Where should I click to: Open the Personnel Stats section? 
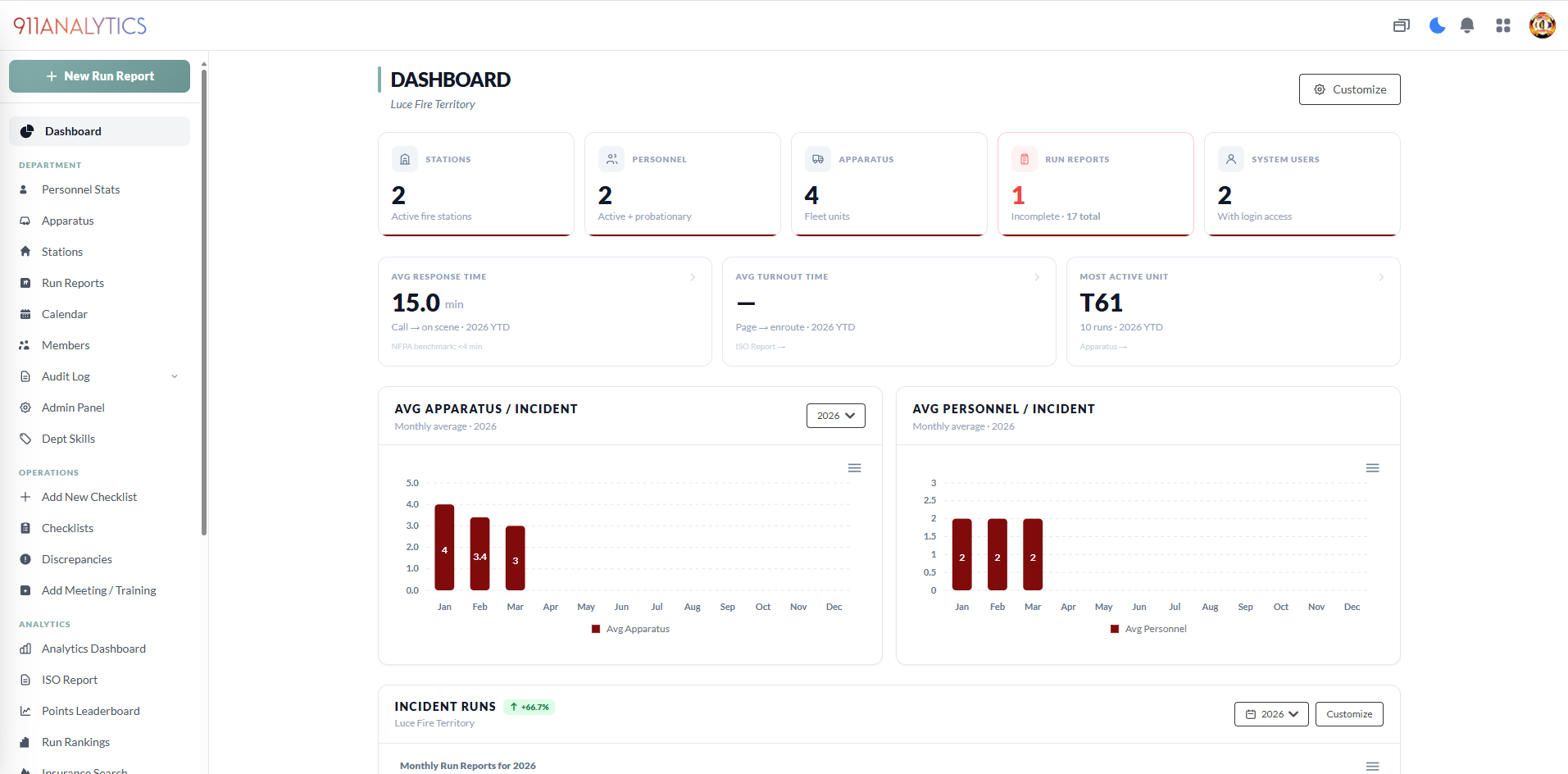(x=80, y=189)
